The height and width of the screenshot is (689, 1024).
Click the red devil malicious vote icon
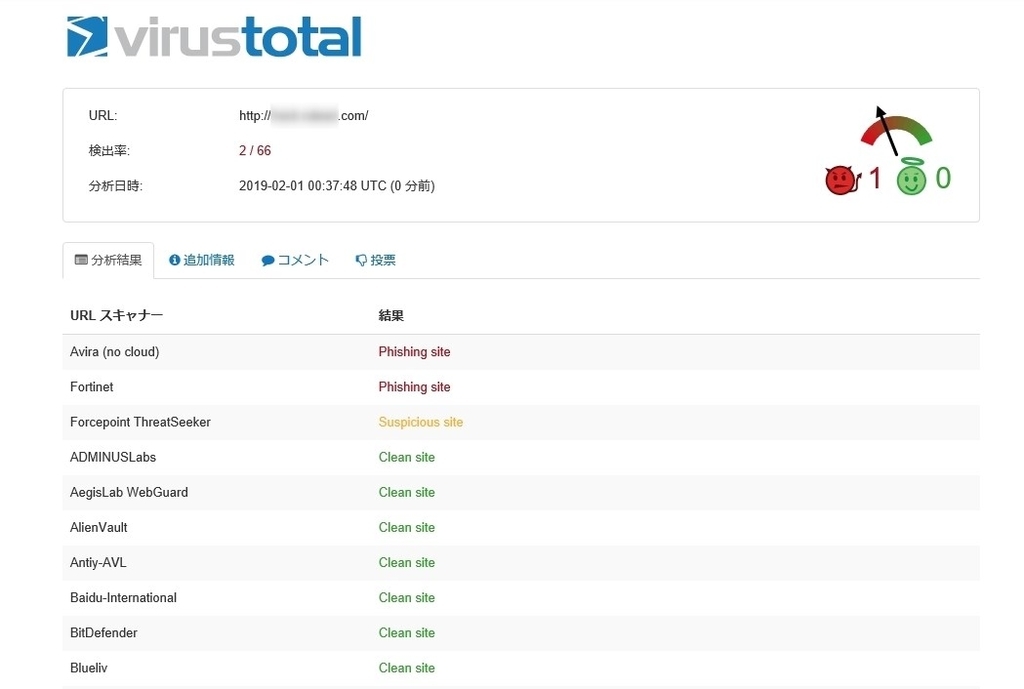coord(842,180)
